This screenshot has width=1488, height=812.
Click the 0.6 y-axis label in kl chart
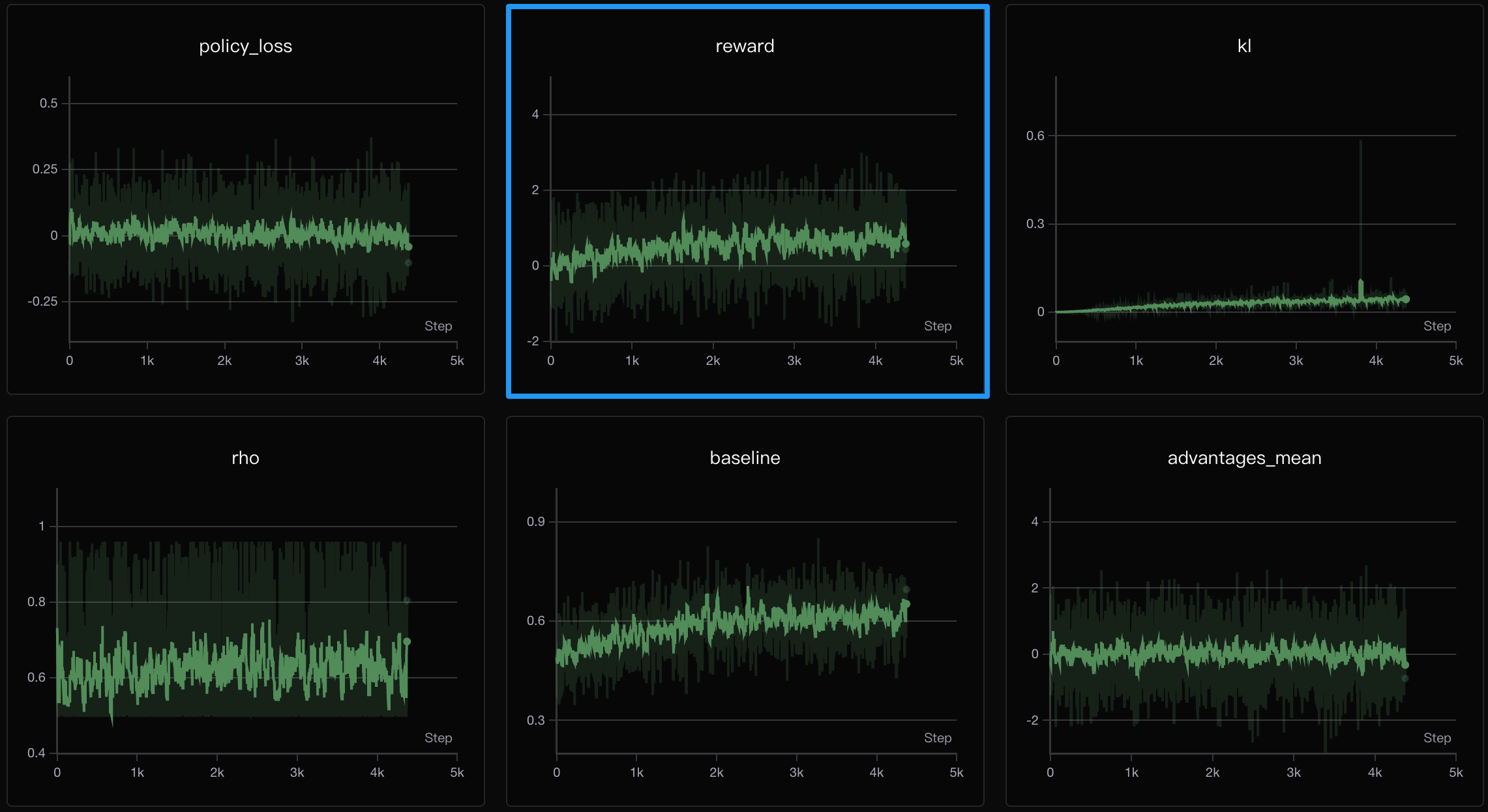pyautogui.click(x=1035, y=136)
